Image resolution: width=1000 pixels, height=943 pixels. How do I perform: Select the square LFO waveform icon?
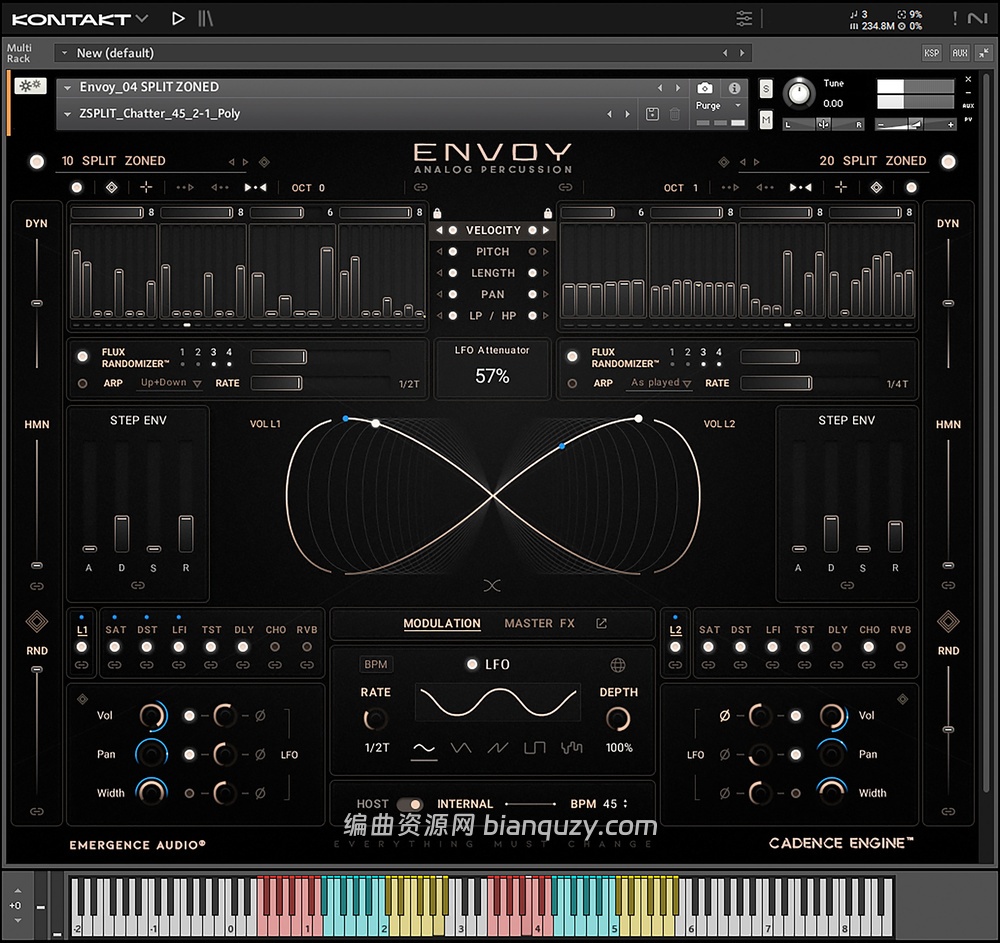click(534, 747)
